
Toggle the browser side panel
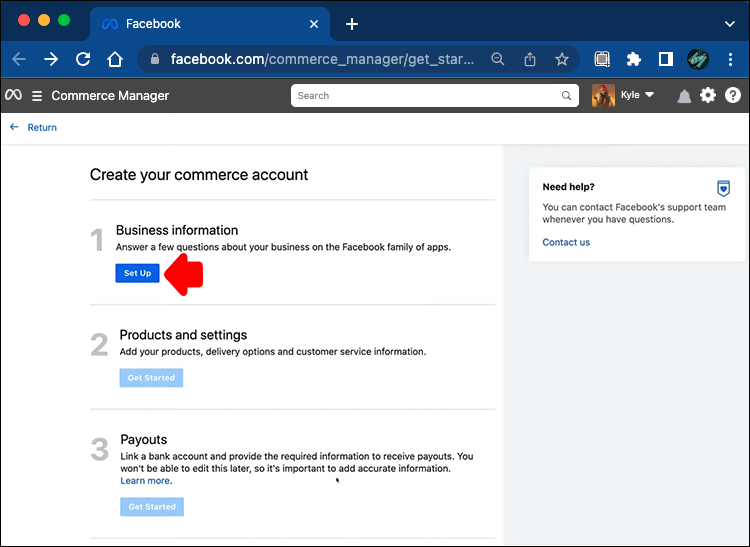coord(665,59)
